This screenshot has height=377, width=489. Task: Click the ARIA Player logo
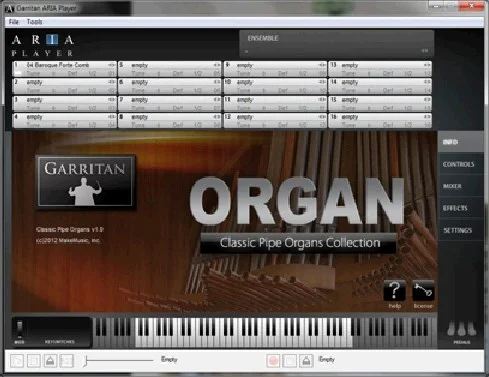coord(43,46)
